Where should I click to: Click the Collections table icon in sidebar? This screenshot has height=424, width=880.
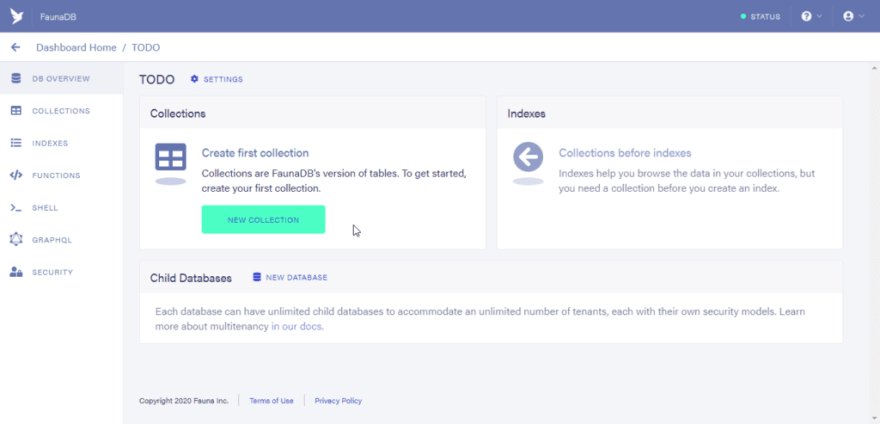(16, 111)
